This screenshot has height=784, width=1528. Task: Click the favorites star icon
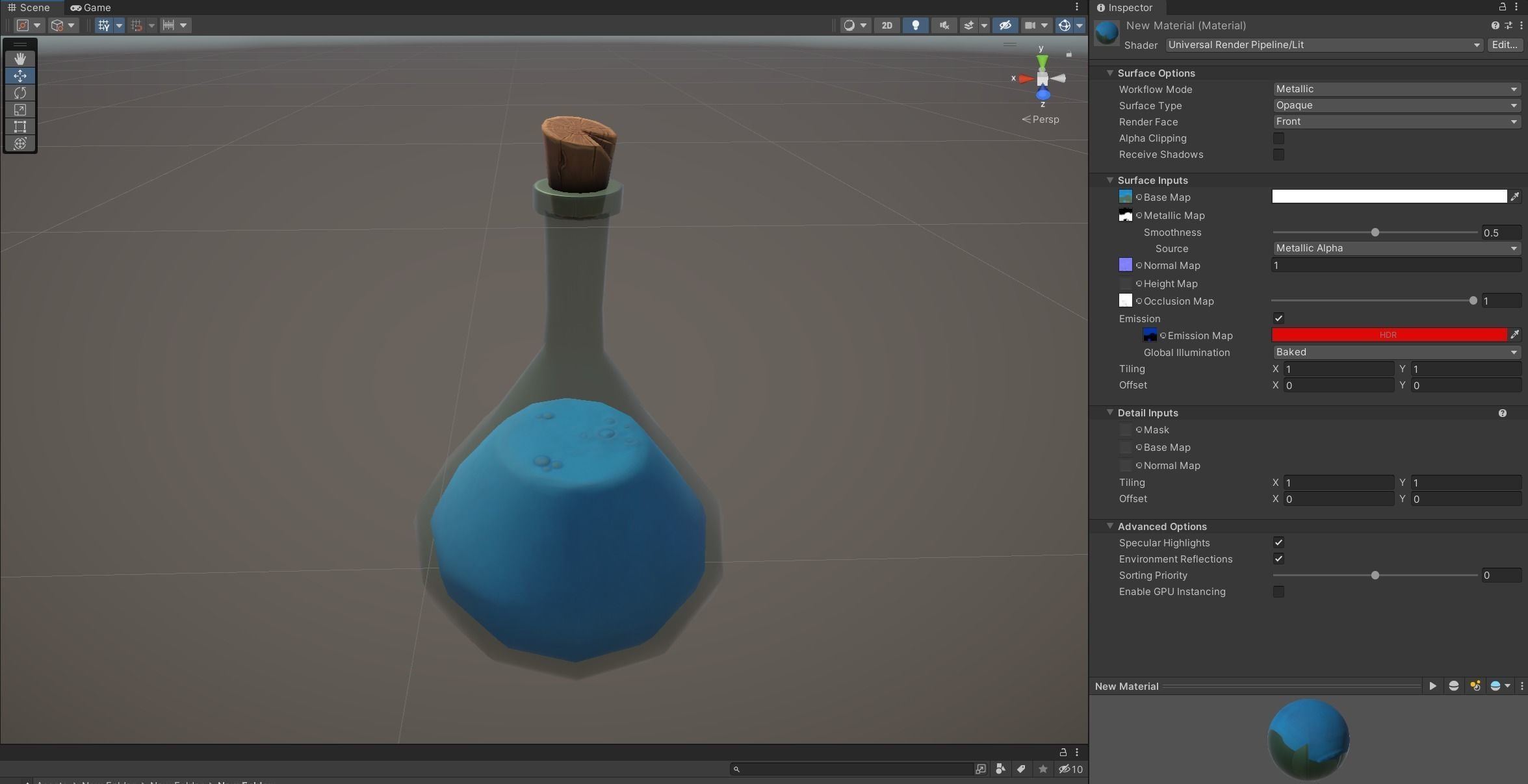click(1043, 769)
